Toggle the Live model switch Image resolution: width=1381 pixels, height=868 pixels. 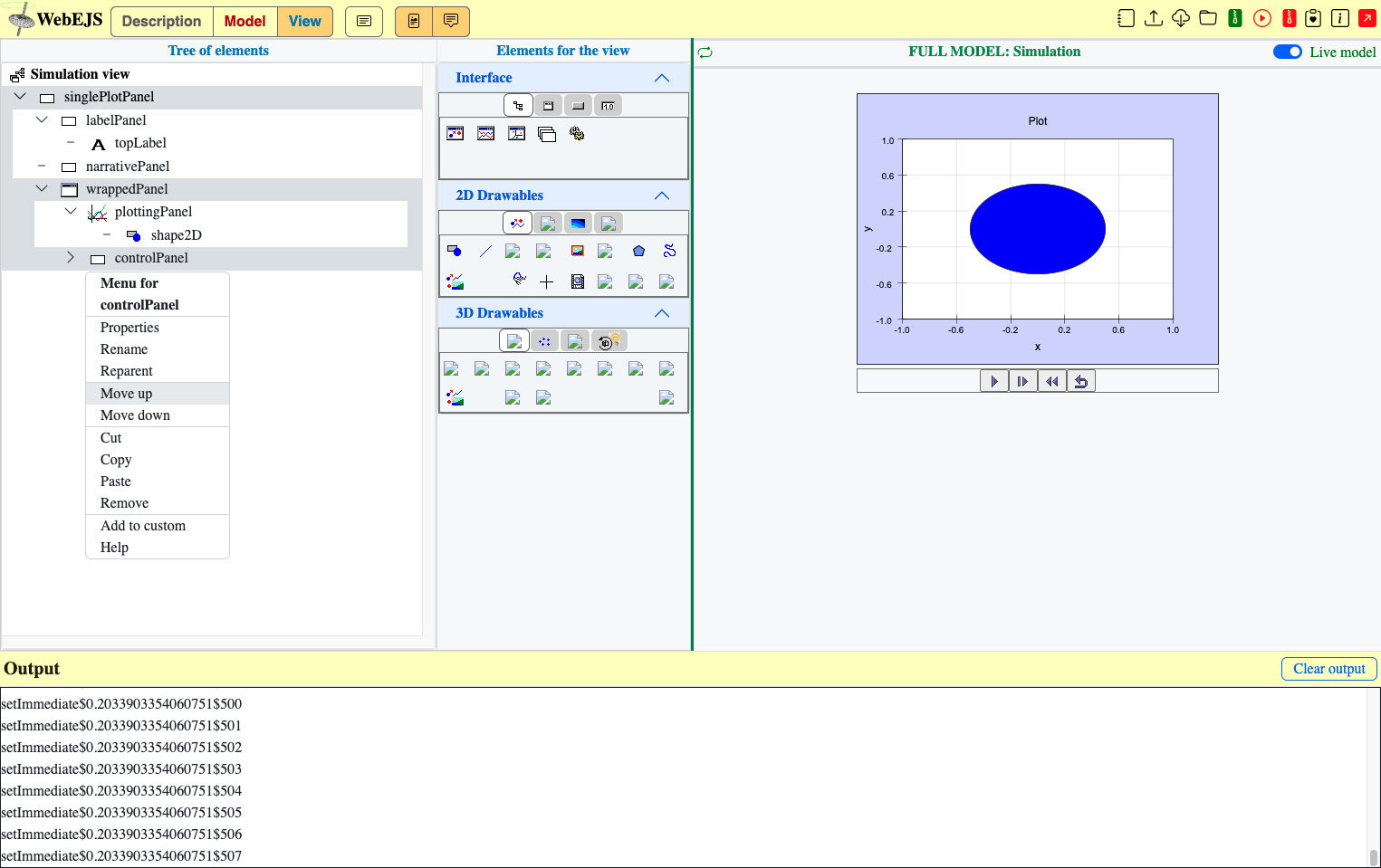(x=1287, y=52)
